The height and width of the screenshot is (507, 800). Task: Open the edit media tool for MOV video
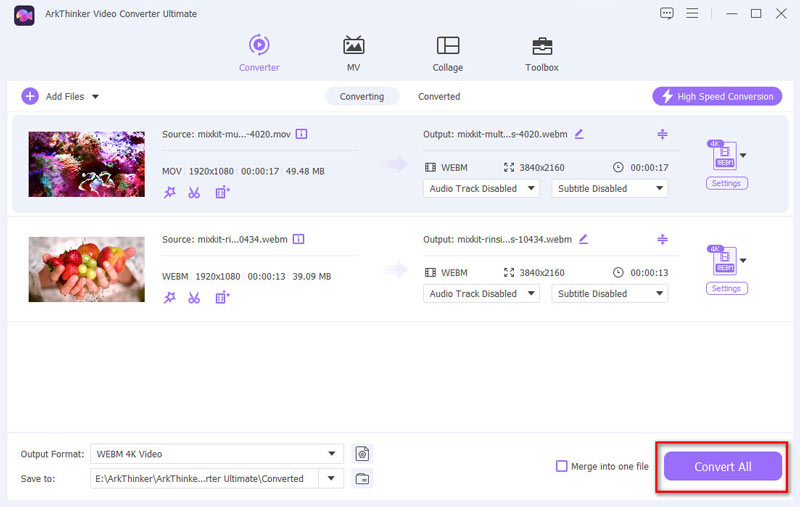point(222,192)
